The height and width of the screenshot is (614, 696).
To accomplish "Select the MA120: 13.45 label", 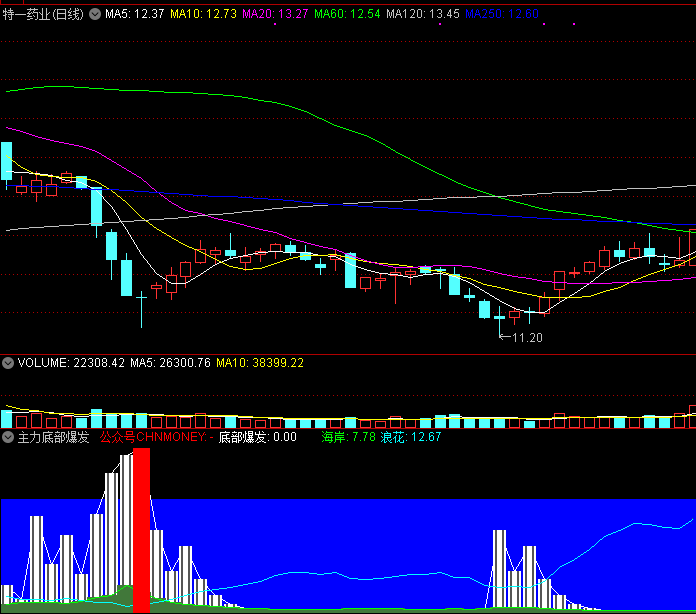I will coord(423,14).
